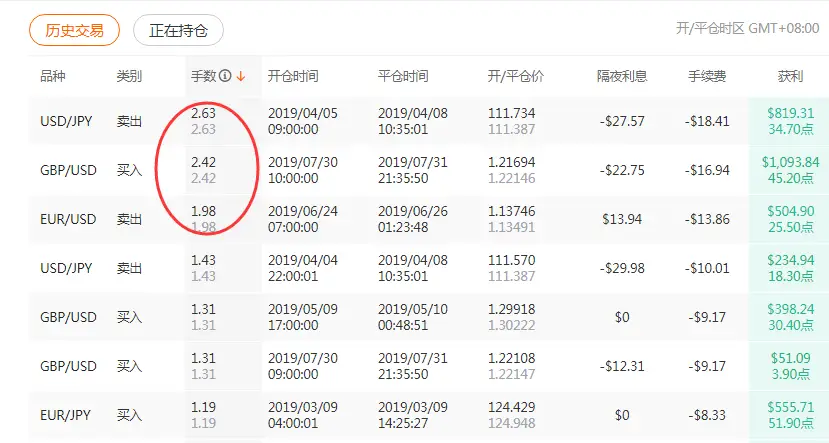The height and width of the screenshot is (443, 829).
Task: Select GBP/USD opened 2019/05/09
Action: pos(68,317)
